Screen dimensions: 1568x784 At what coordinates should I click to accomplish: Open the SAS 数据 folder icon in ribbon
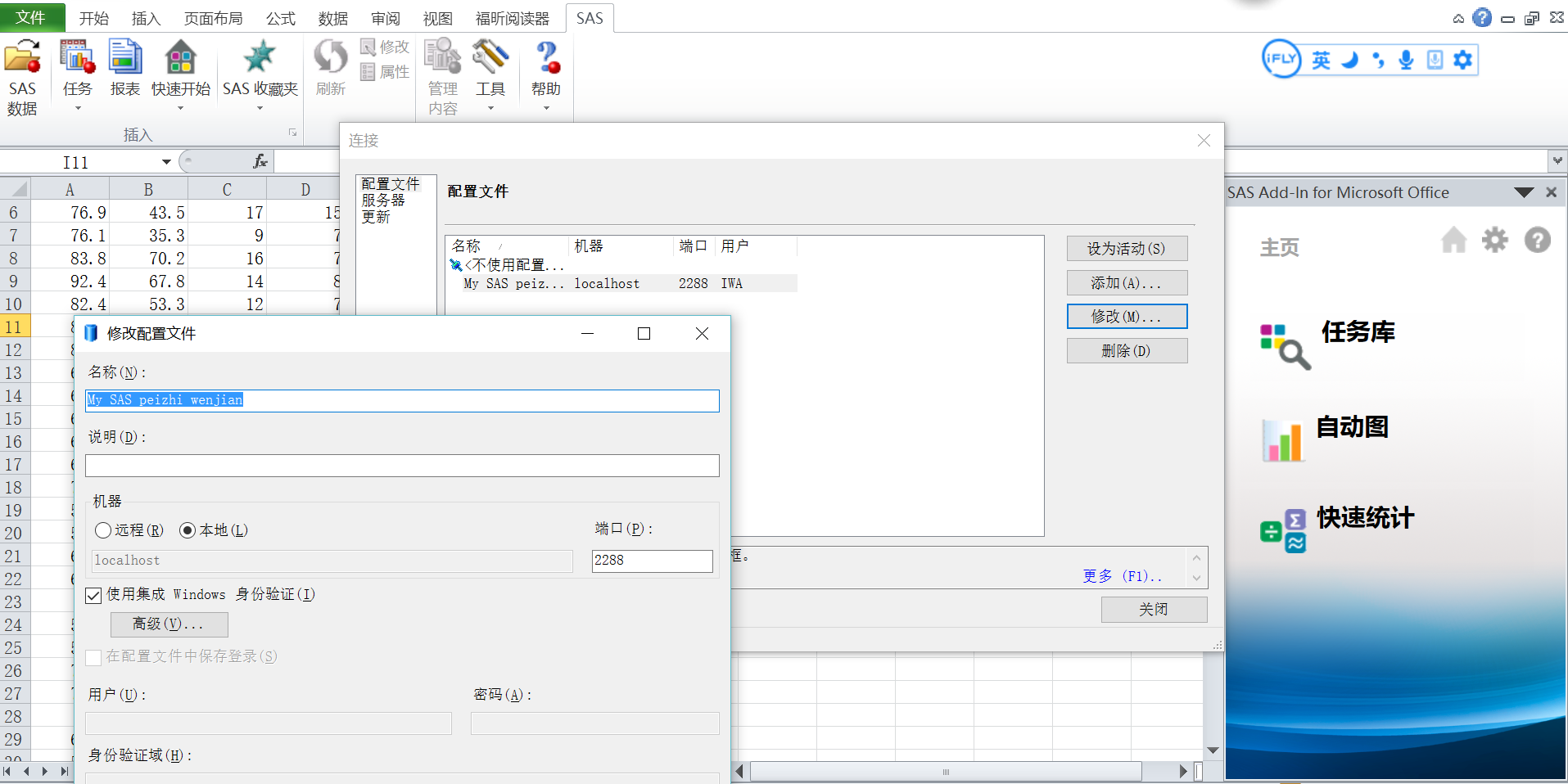click(22, 59)
